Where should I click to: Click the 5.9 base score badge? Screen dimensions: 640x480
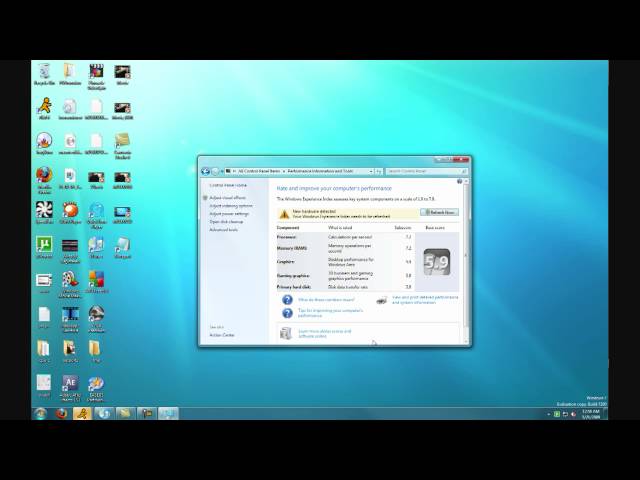coord(436,262)
